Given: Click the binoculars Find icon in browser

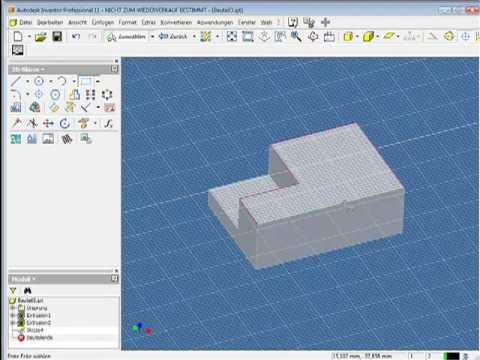Looking at the screenshot, I should [28, 291].
